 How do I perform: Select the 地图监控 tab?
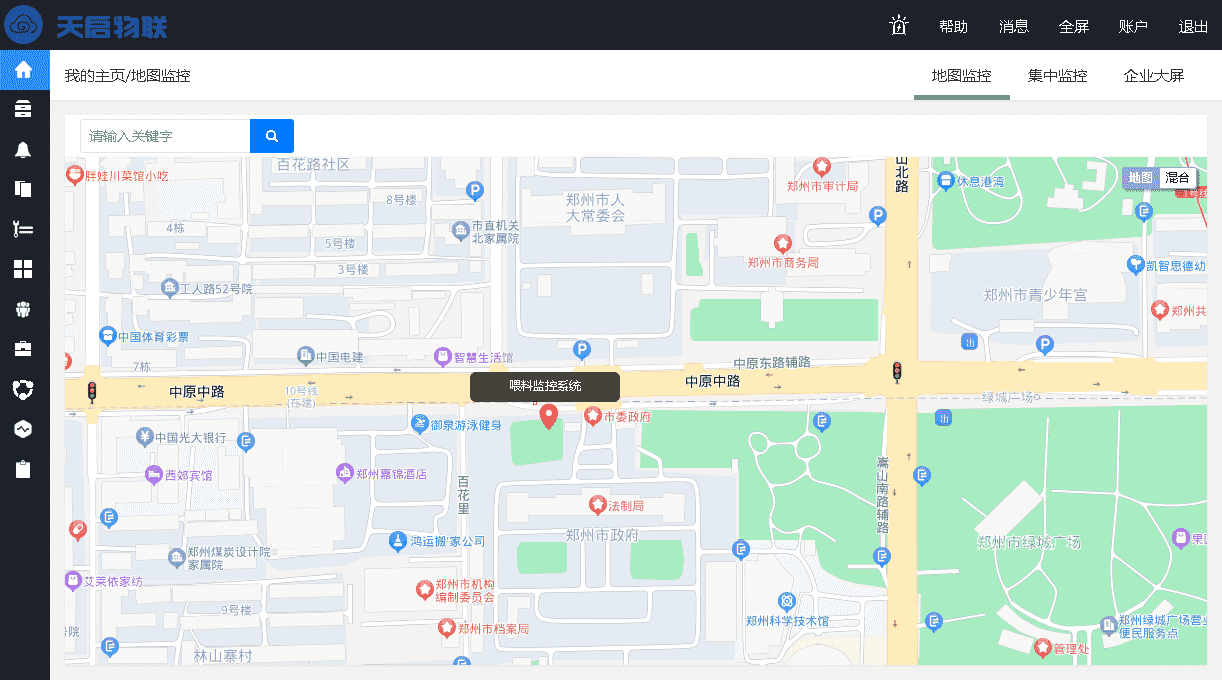(x=961, y=76)
